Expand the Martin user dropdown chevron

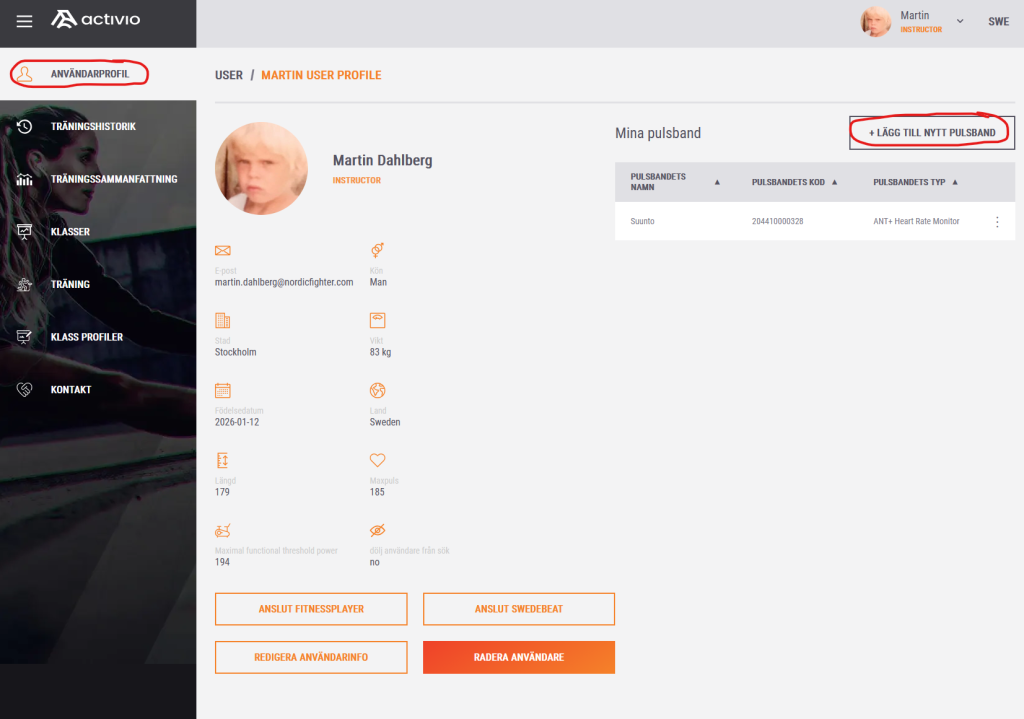coord(960,21)
